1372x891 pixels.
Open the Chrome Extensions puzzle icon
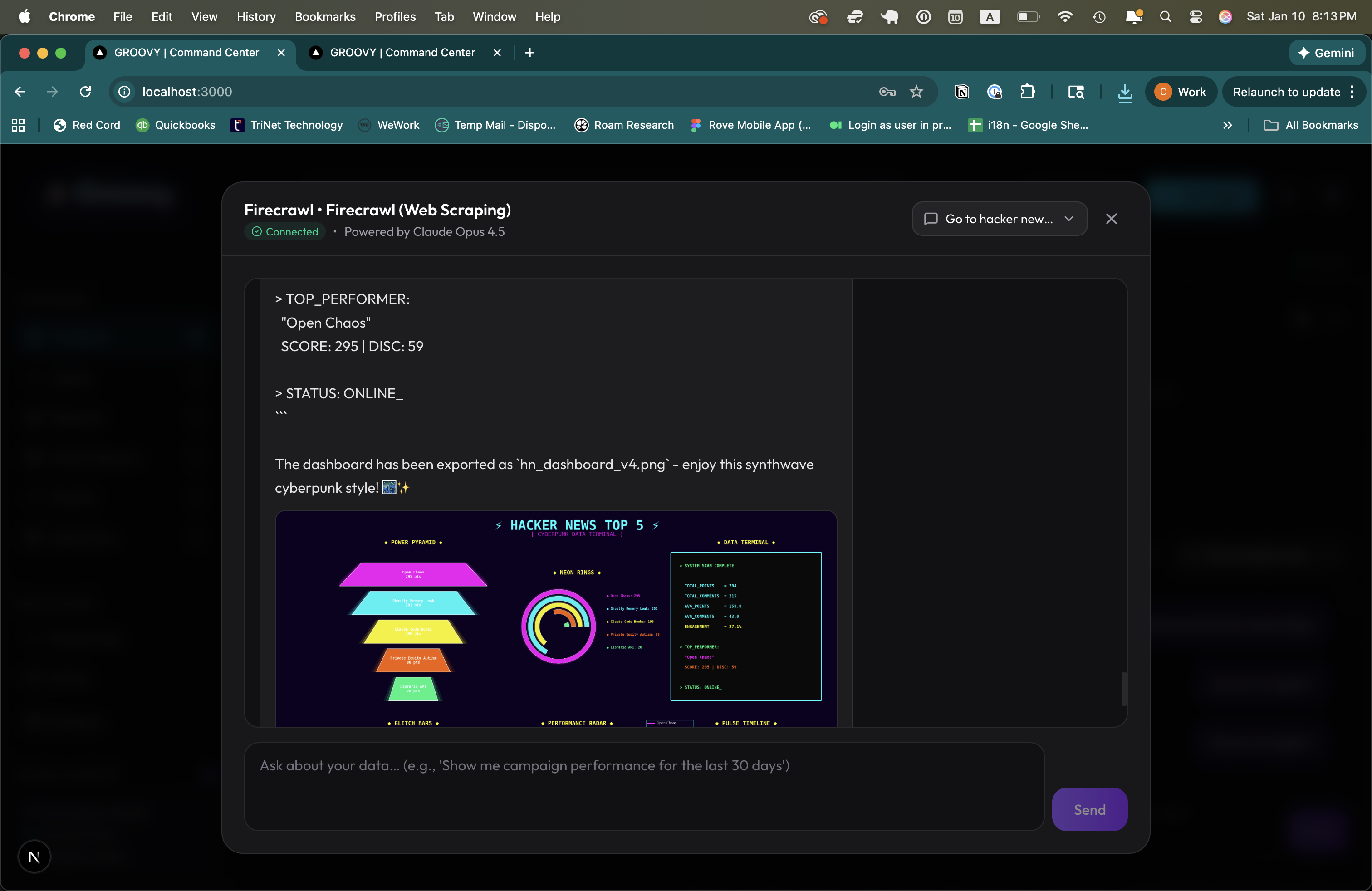(1029, 92)
